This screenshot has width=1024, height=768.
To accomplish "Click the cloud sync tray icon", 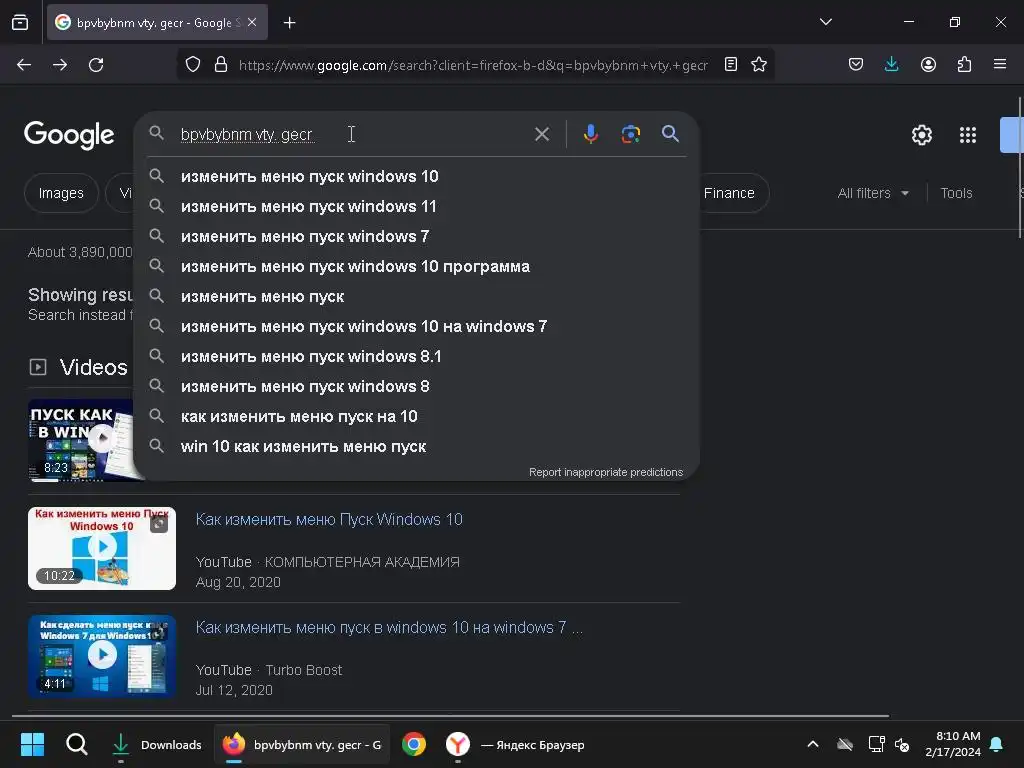I will coord(845,744).
